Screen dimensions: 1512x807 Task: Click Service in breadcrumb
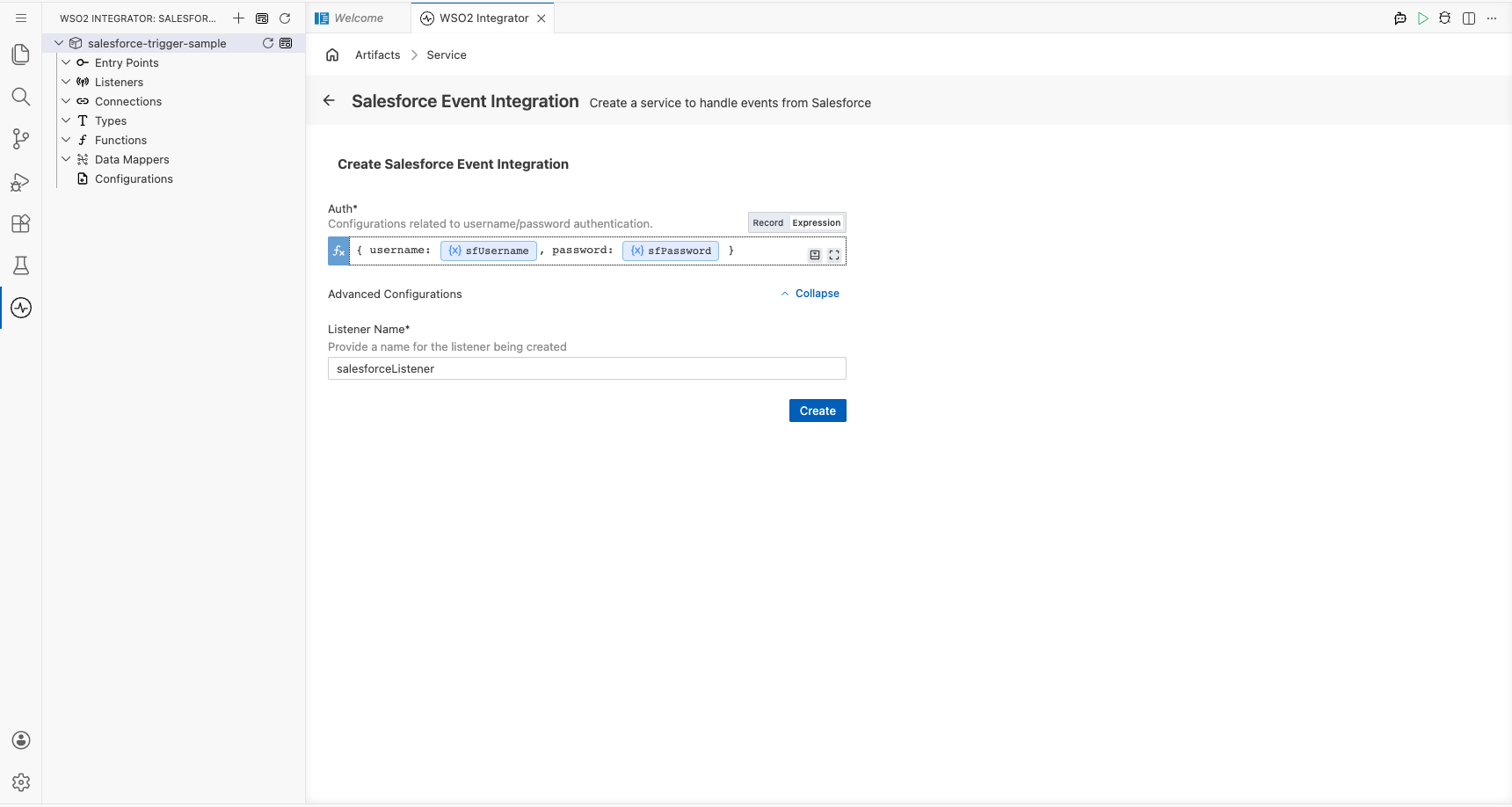pyautogui.click(x=447, y=55)
